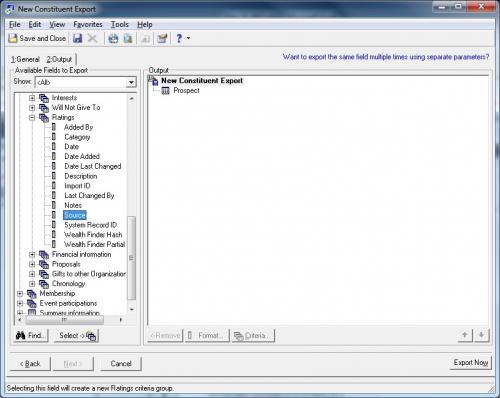500x398 pixels.
Task: Click the move down arrow button
Action: [x=481, y=335]
